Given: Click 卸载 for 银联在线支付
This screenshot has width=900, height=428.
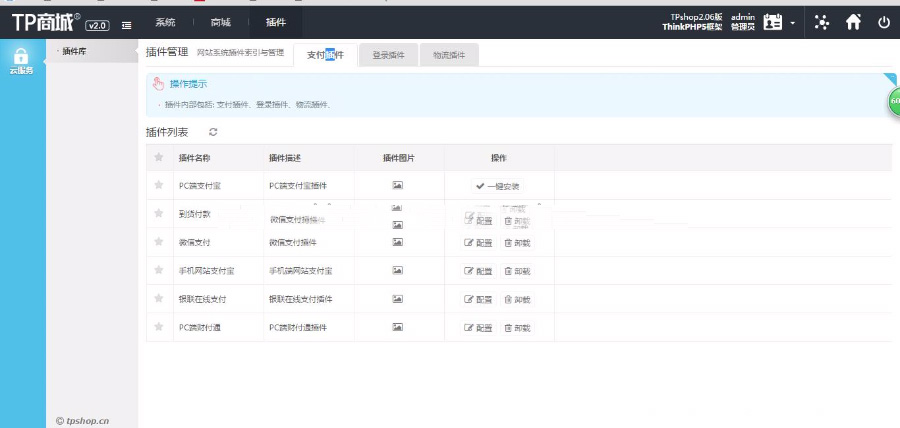Looking at the screenshot, I should [x=517, y=299].
